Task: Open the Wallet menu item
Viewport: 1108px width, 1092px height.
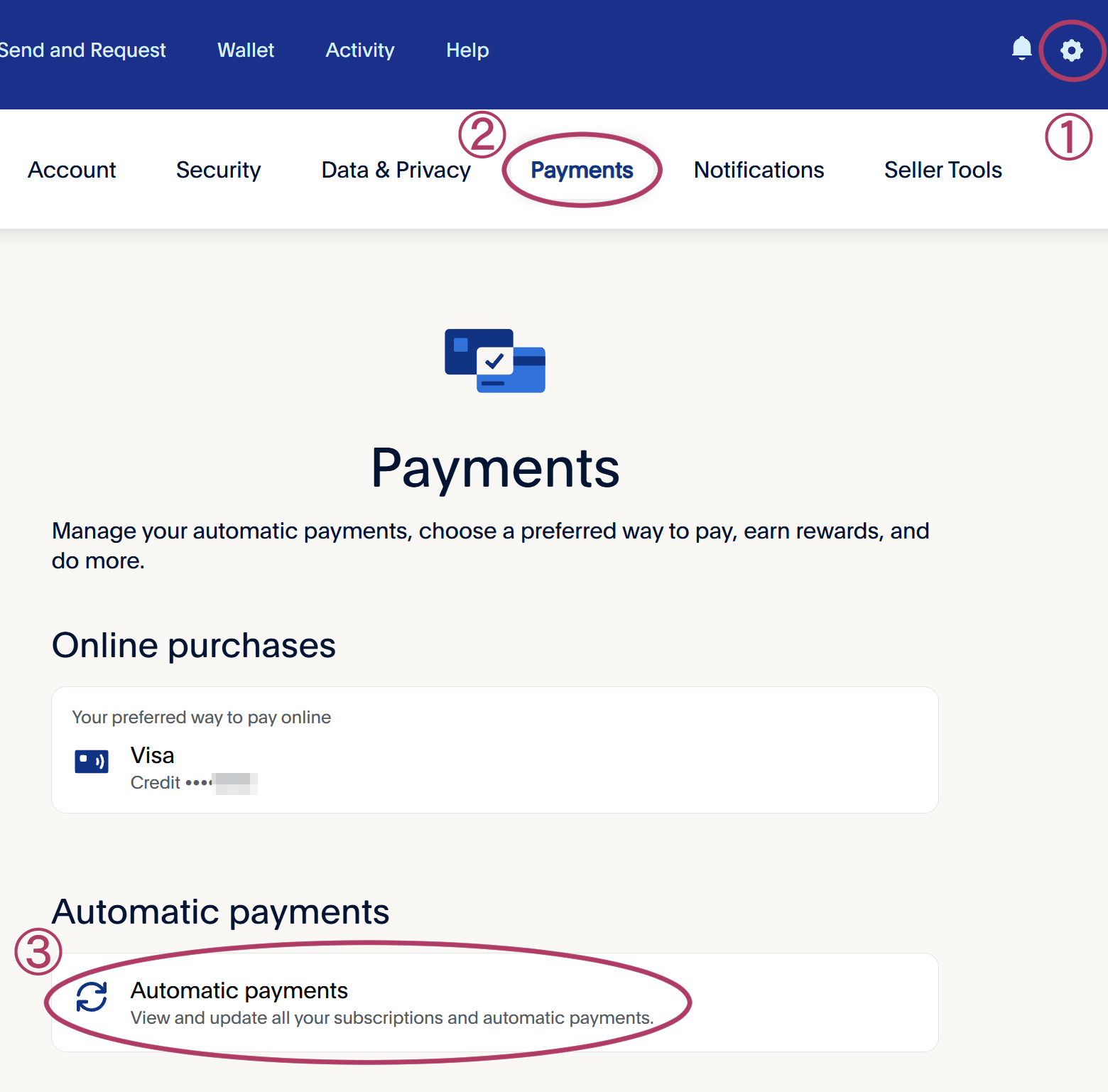Action: coord(246,50)
